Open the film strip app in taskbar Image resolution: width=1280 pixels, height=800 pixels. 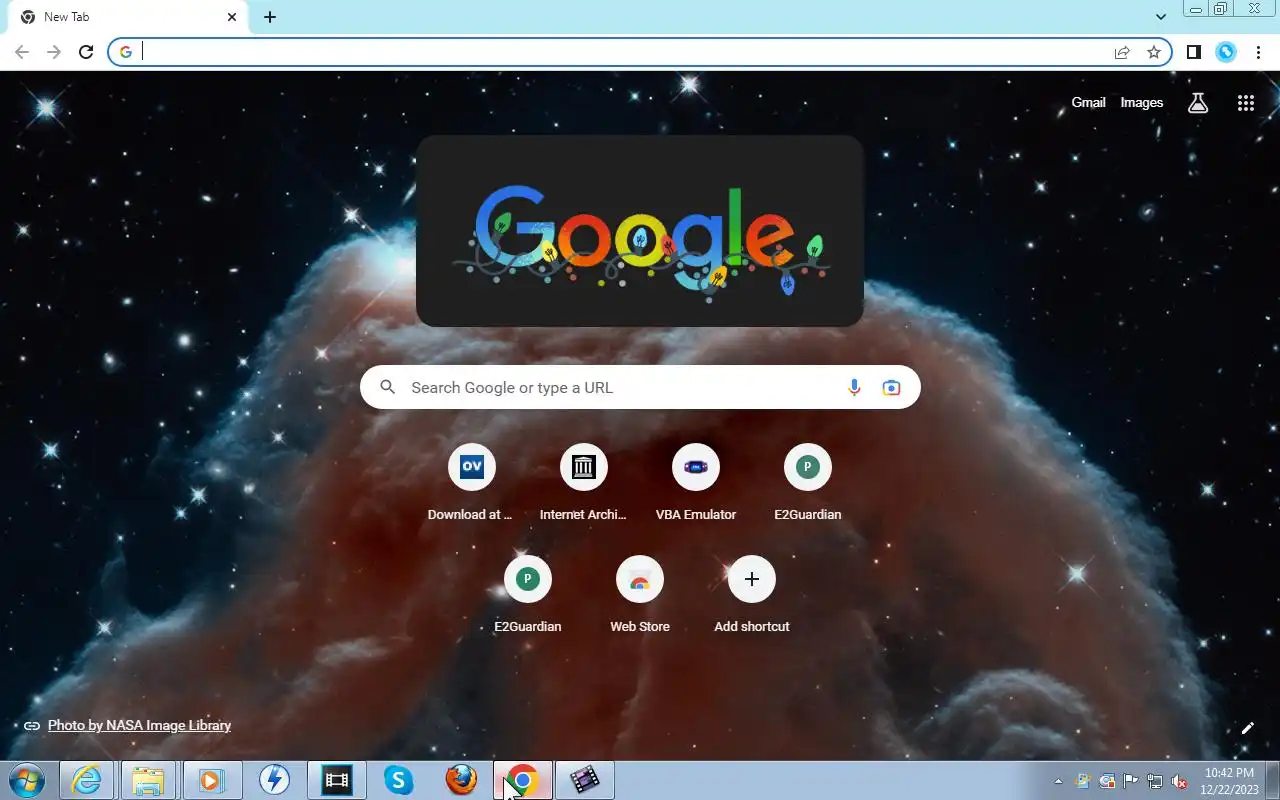336,780
